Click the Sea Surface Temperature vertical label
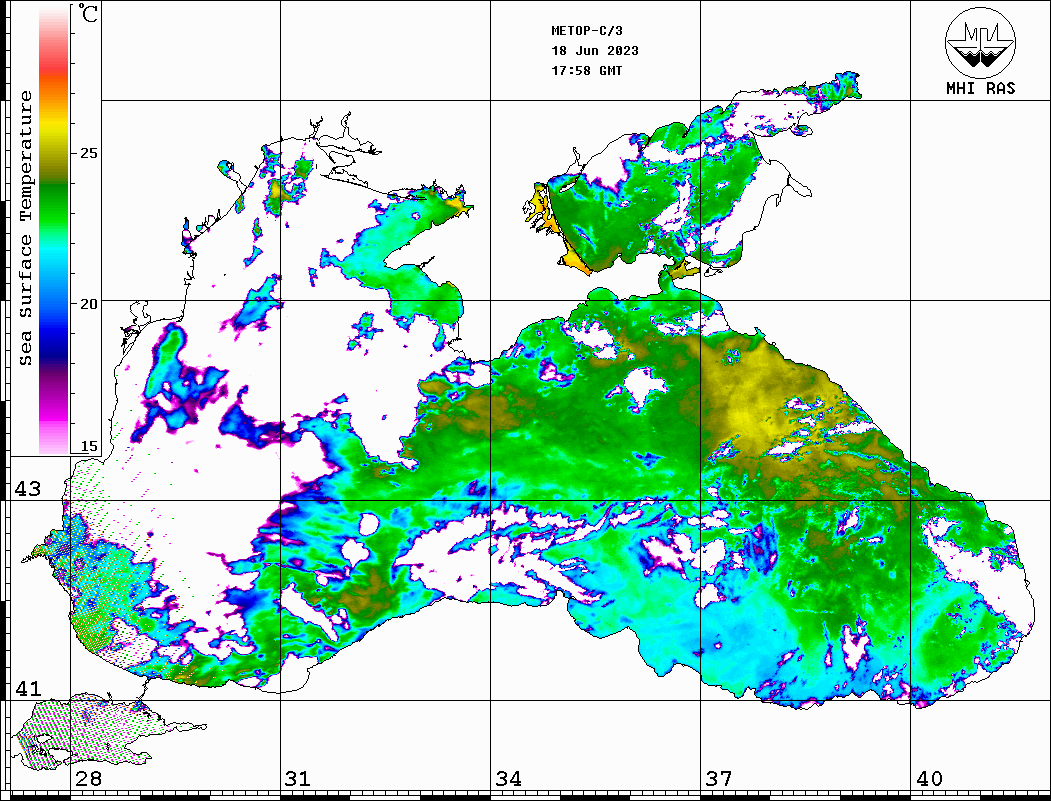Screen dimensions: 1051x801 [25, 228]
